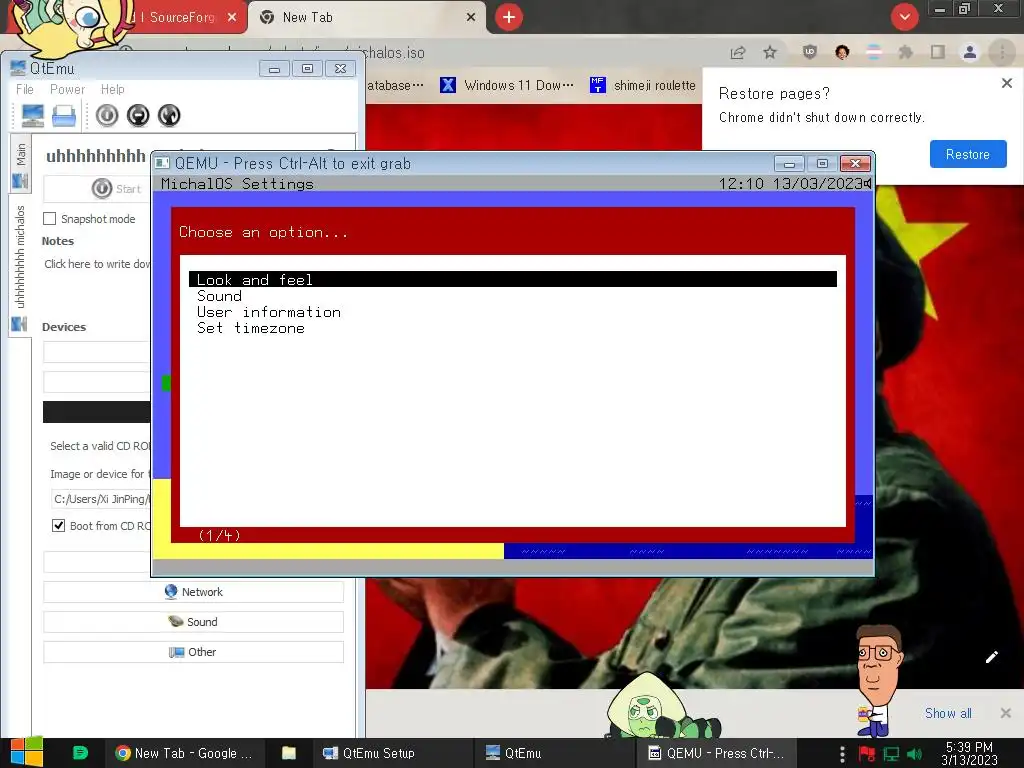
Task: Expand the Other device section
Action: [193, 652]
